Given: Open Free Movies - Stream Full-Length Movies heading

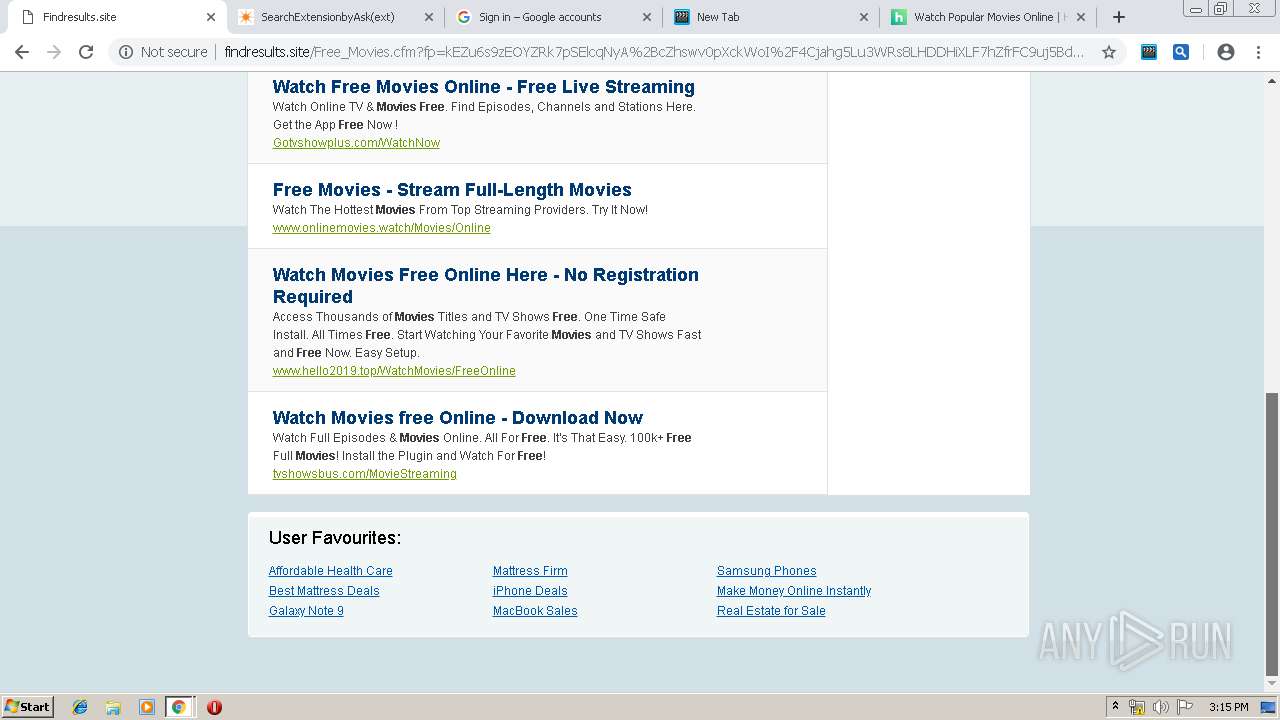Looking at the screenshot, I should [452, 190].
